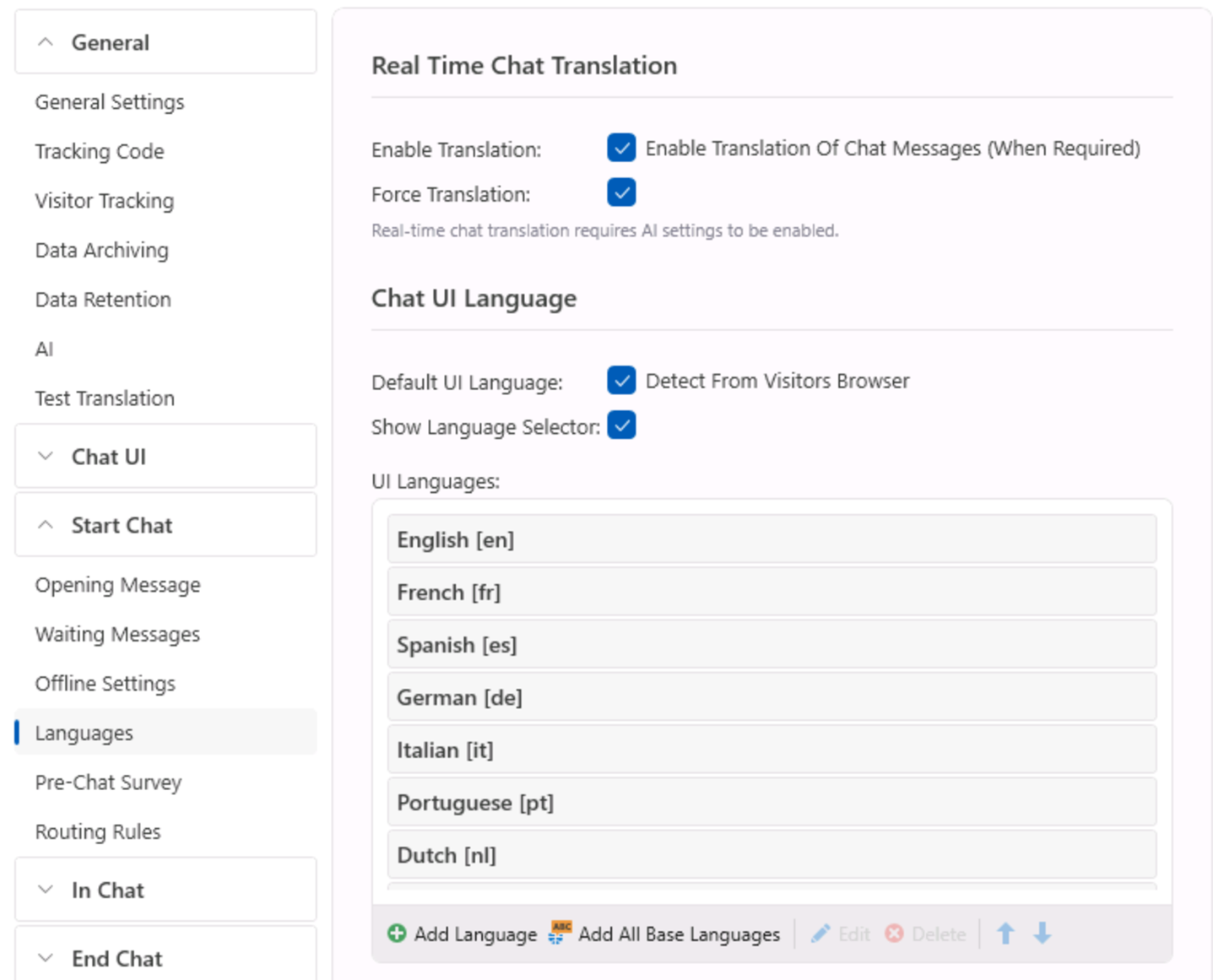Viewport: 1213px width, 980px height.
Task: Open the Test Translation page
Action: 105,398
